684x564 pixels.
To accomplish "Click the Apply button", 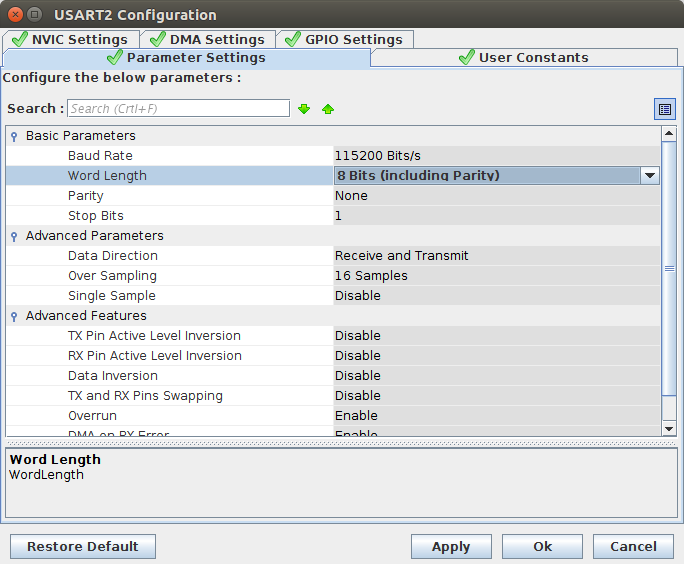I will [451, 546].
